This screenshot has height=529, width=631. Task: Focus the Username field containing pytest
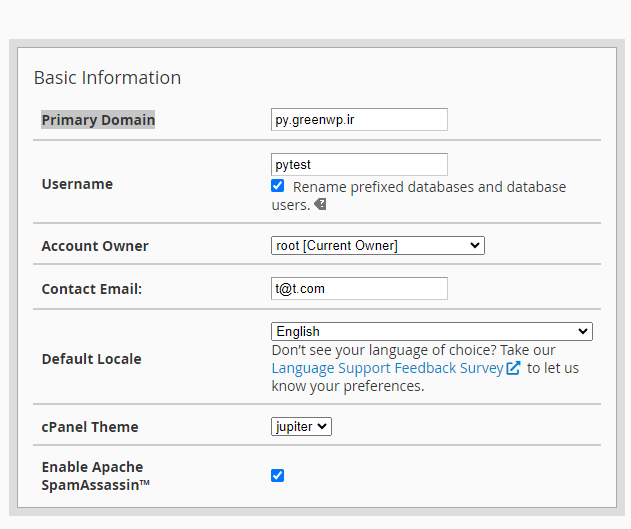[x=359, y=164]
